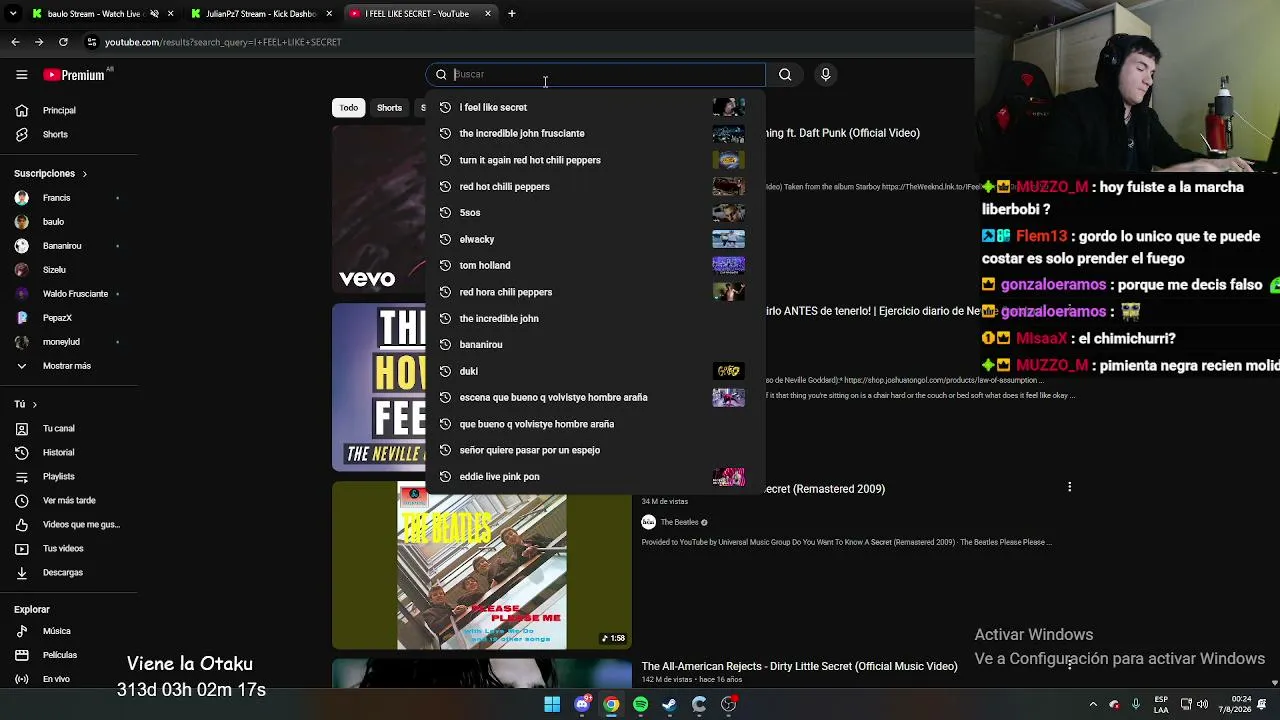This screenshot has height=720, width=1280.
Task: Select the Todo filter chip
Action: (348, 108)
